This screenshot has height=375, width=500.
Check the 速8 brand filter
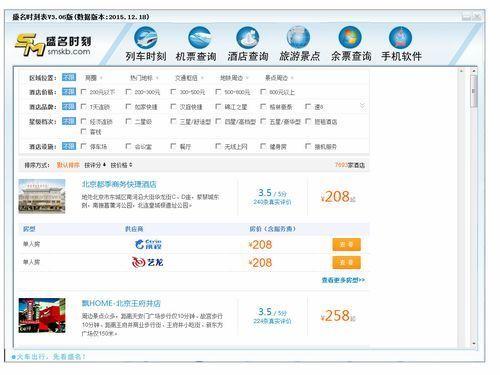point(308,107)
